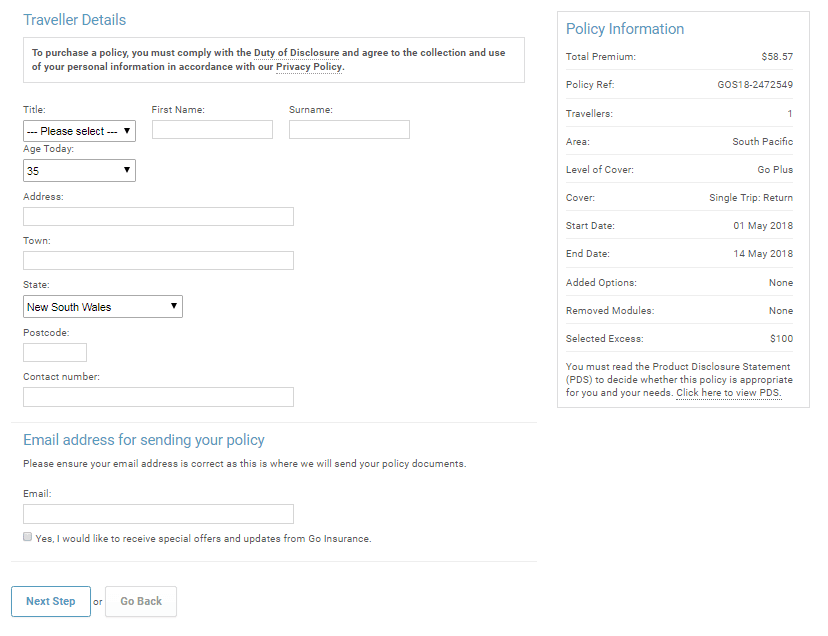
Task: Click the Policy Information heading
Action: point(625,29)
